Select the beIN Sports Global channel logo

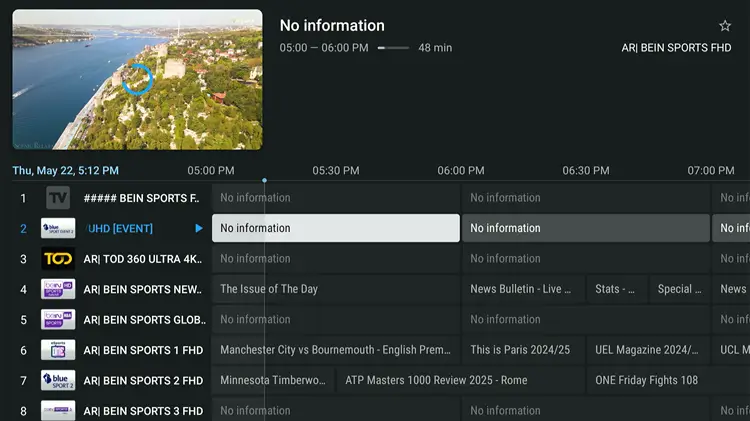58,320
